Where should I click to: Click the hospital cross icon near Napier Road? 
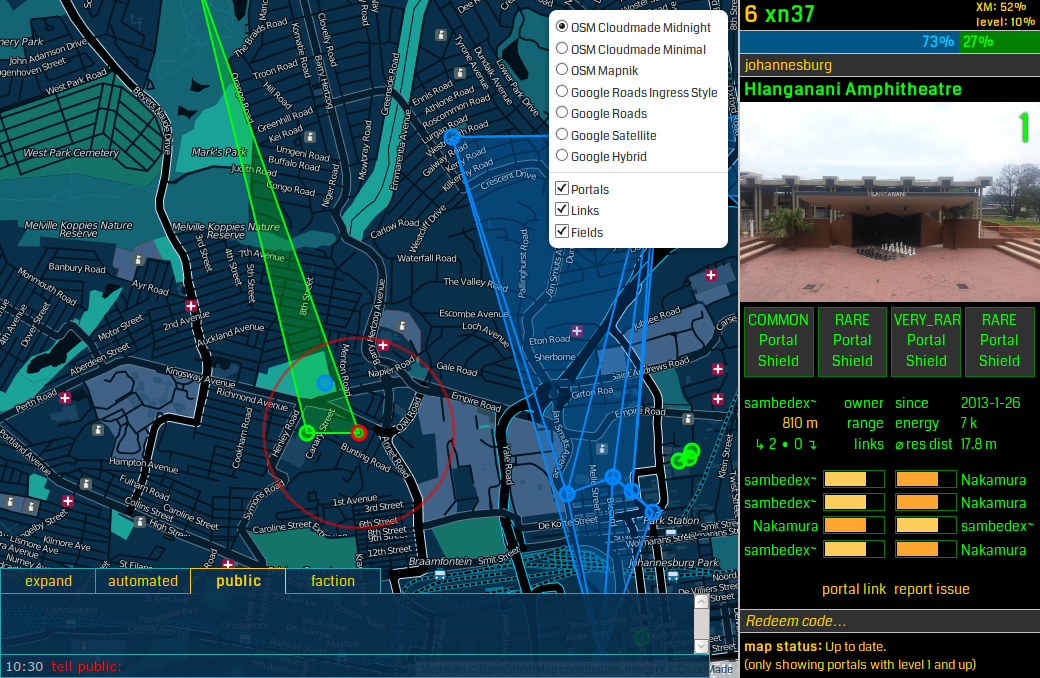383,345
